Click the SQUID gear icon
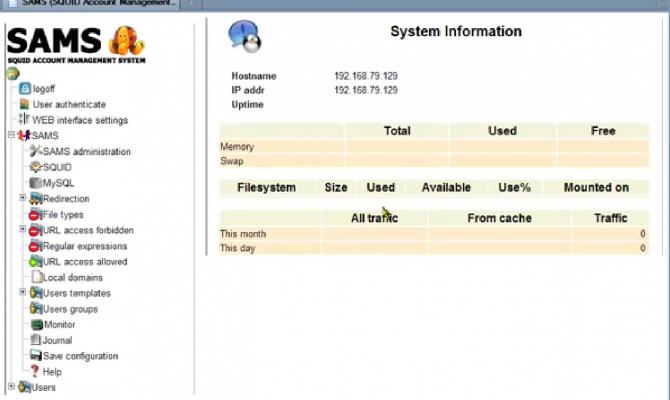 point(35,167)
